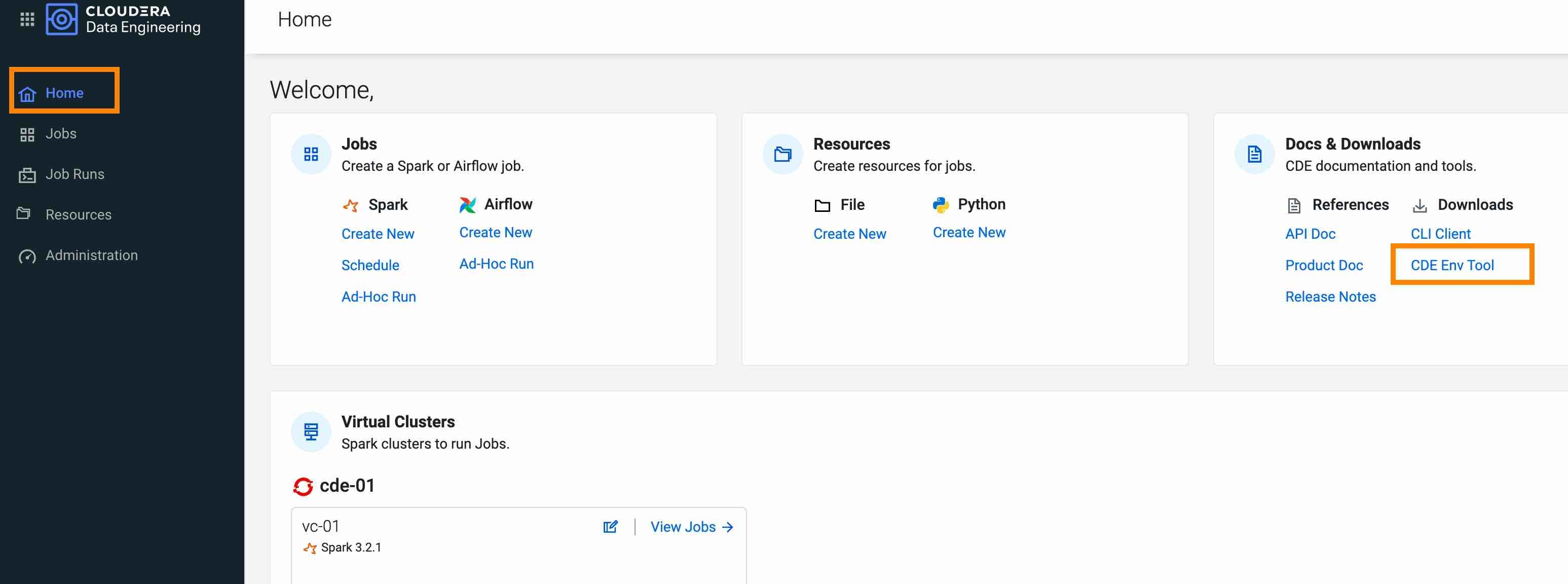
Task: Click the Docs & Downloads document icon
Action: click(x=1254, y=154)
